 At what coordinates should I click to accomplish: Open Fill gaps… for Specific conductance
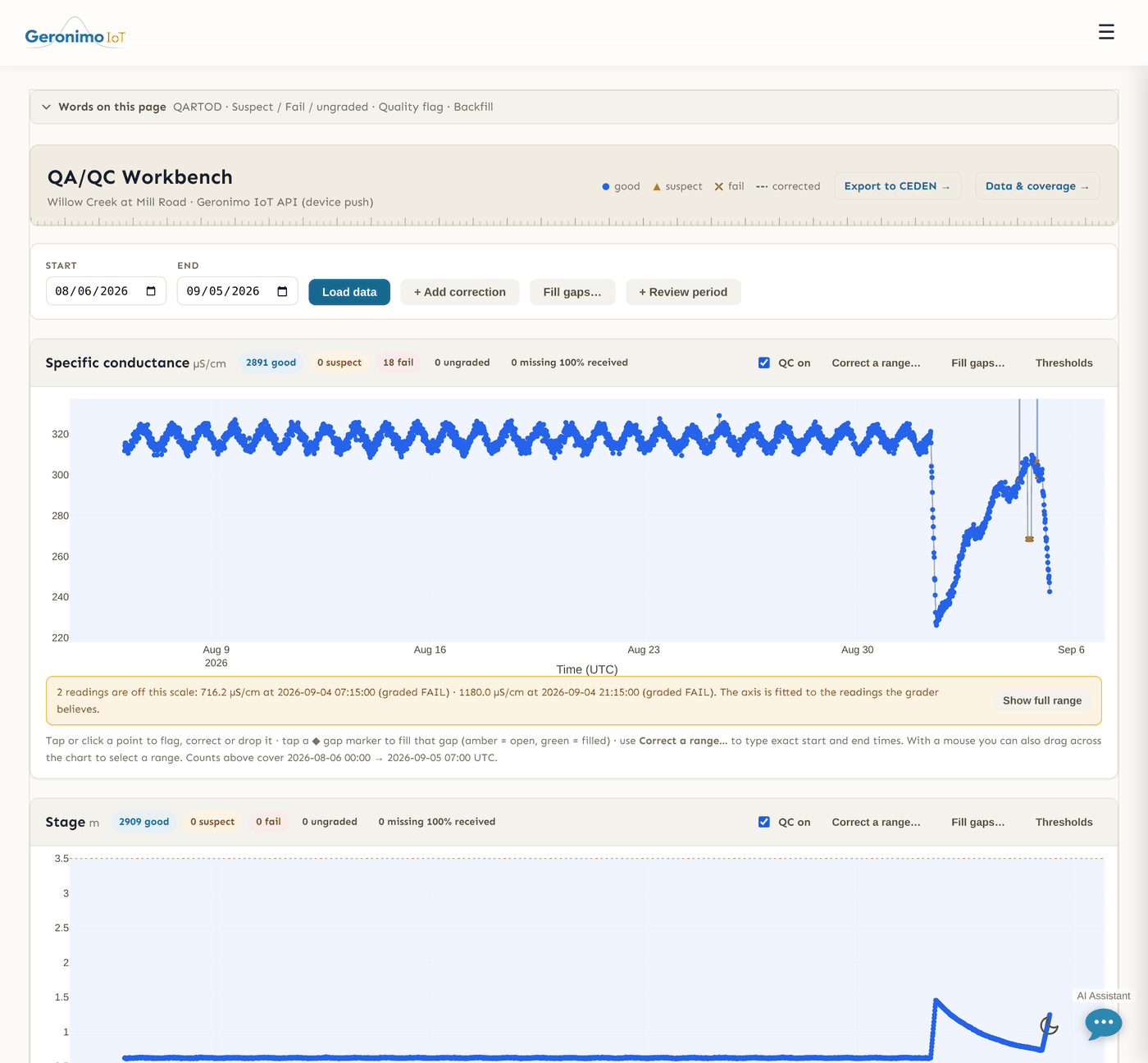[x=977, y=363]
